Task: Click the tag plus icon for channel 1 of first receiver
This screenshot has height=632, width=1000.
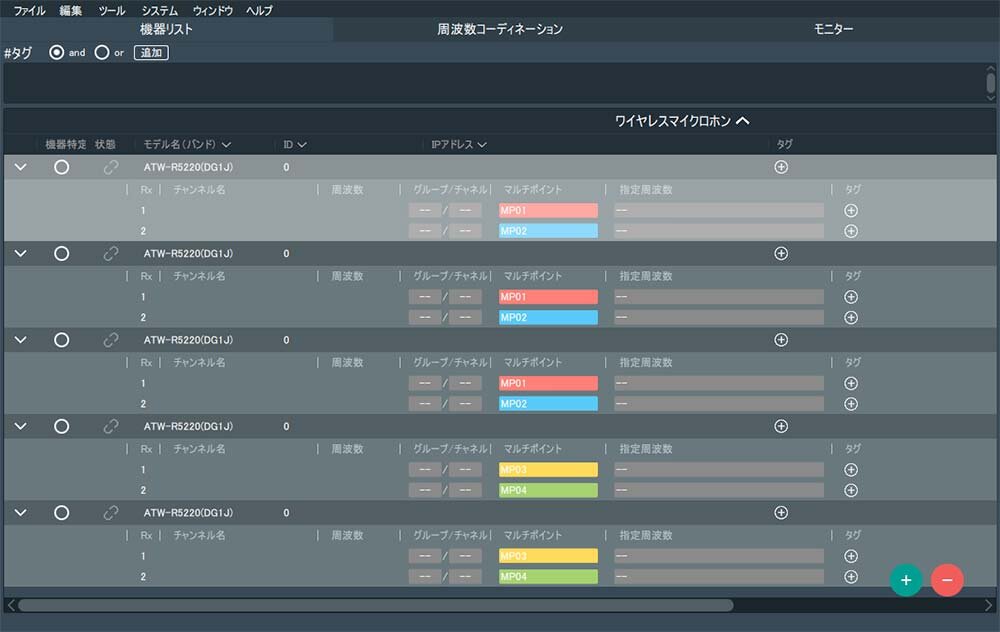Action: click(851, 210)
